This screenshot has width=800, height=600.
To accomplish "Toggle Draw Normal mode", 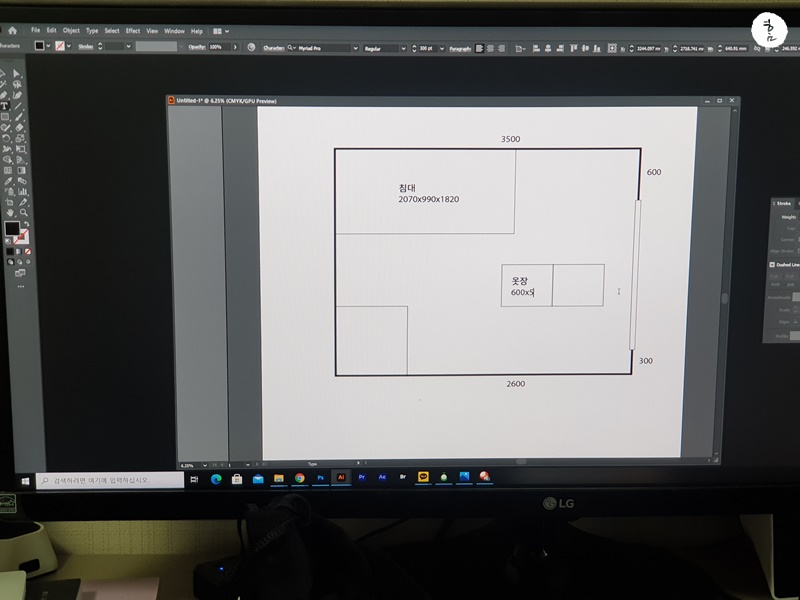I will pos(10,261).
